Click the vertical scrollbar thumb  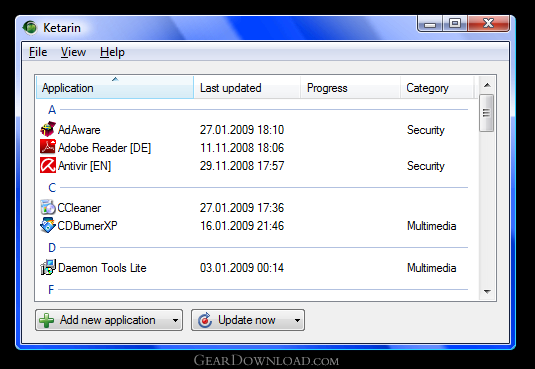[x=487, y=113]
